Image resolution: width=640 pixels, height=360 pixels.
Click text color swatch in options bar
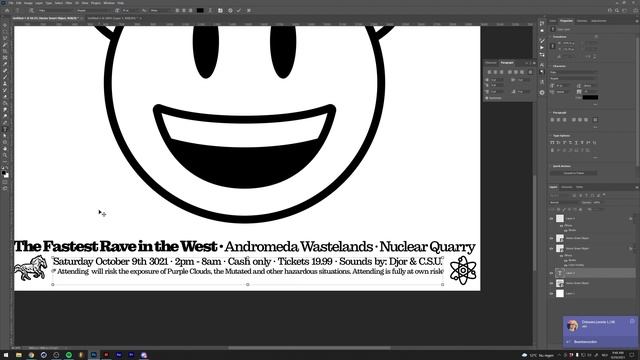200,10
